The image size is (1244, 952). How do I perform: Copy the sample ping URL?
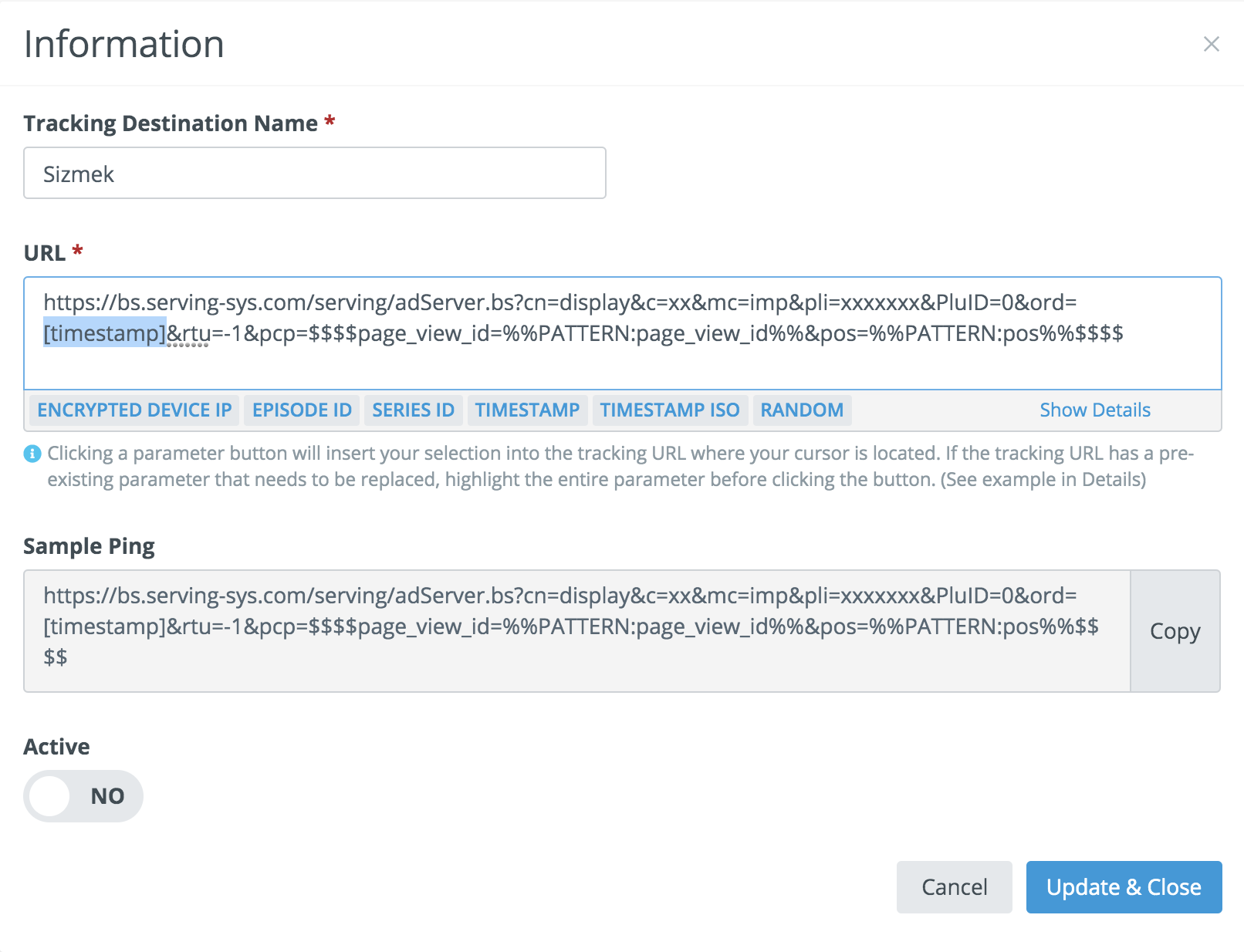[1175, 631]
